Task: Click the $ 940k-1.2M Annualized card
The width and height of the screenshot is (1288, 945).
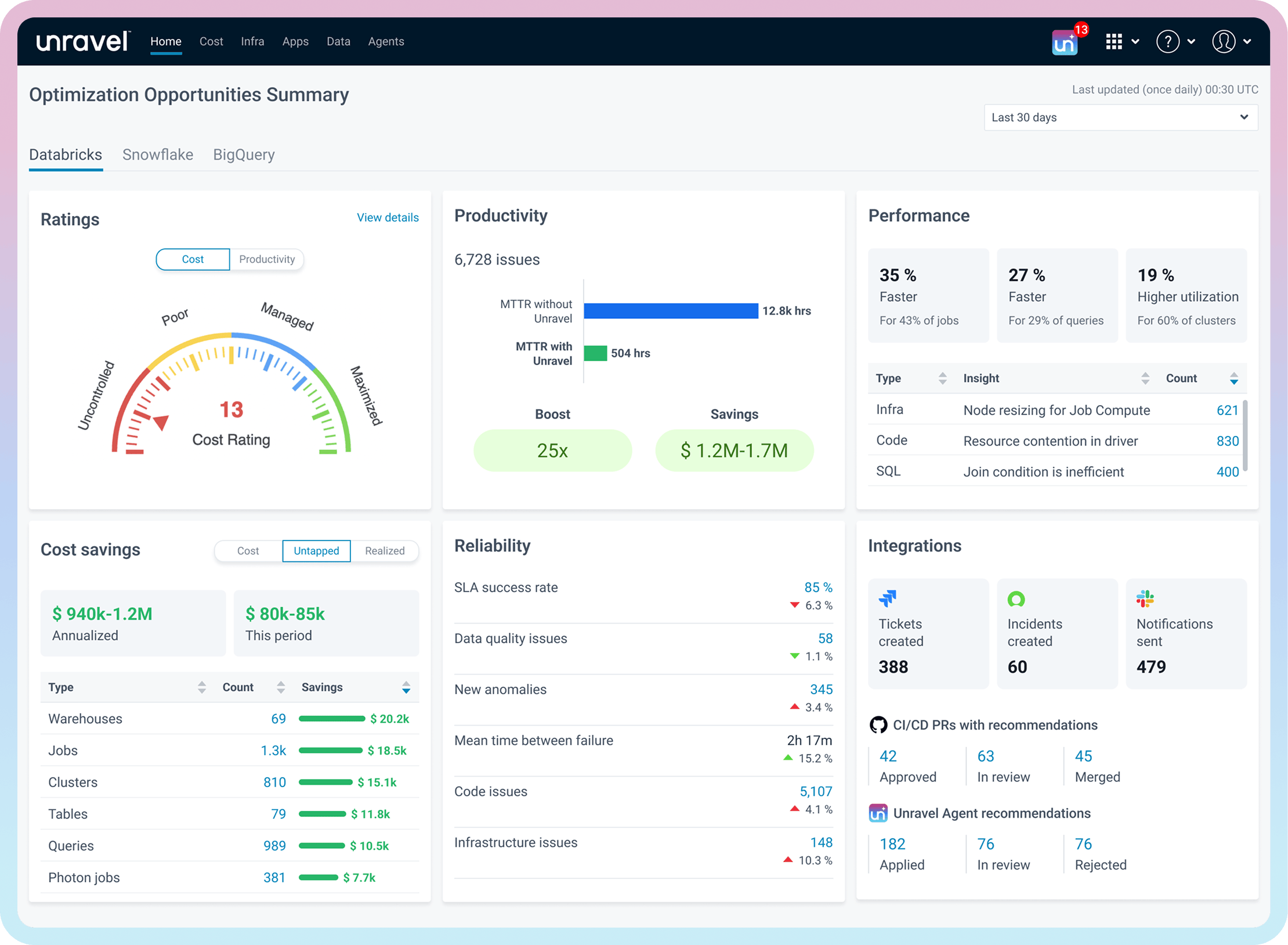Action: [133, 623]
